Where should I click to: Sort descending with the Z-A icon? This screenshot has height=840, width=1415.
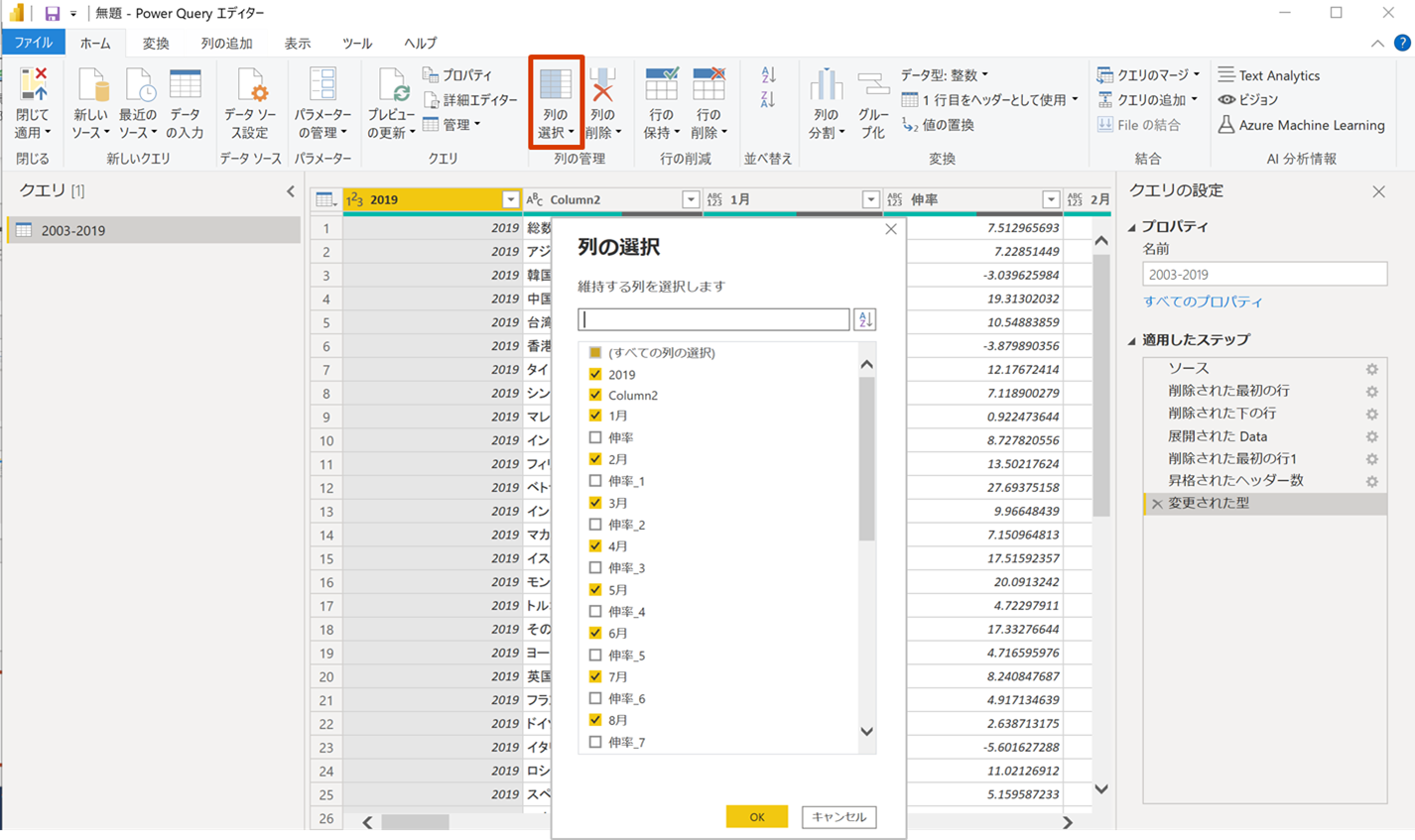pyautogui.click(x=768, y=99)
